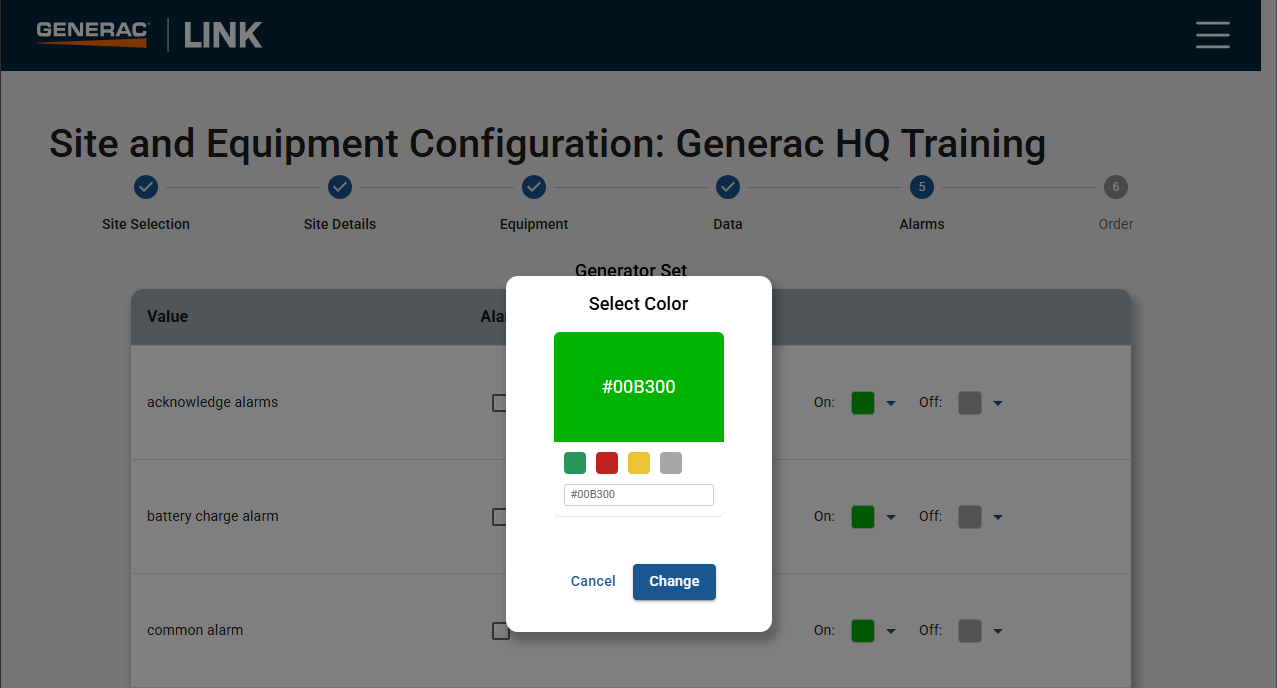The image size is (1277, 688).
Task: Choose the gray color swatch
Action: (x=671, y=463)
